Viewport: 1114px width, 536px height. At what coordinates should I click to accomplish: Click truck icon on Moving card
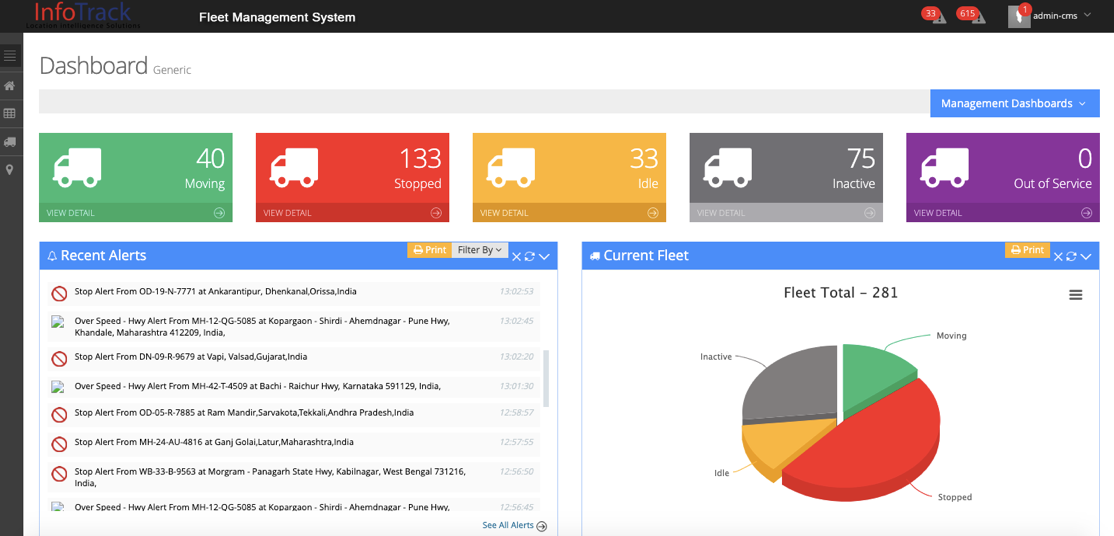[x=77, y=168]
